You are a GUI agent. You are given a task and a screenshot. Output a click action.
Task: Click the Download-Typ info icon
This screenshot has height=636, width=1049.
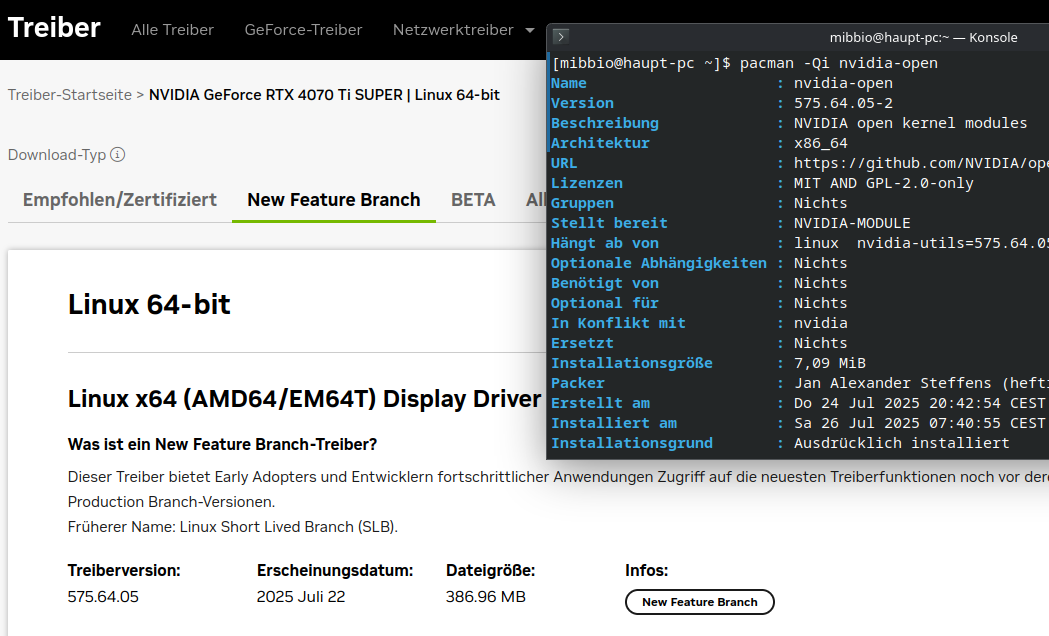click(x=118, y=154)
